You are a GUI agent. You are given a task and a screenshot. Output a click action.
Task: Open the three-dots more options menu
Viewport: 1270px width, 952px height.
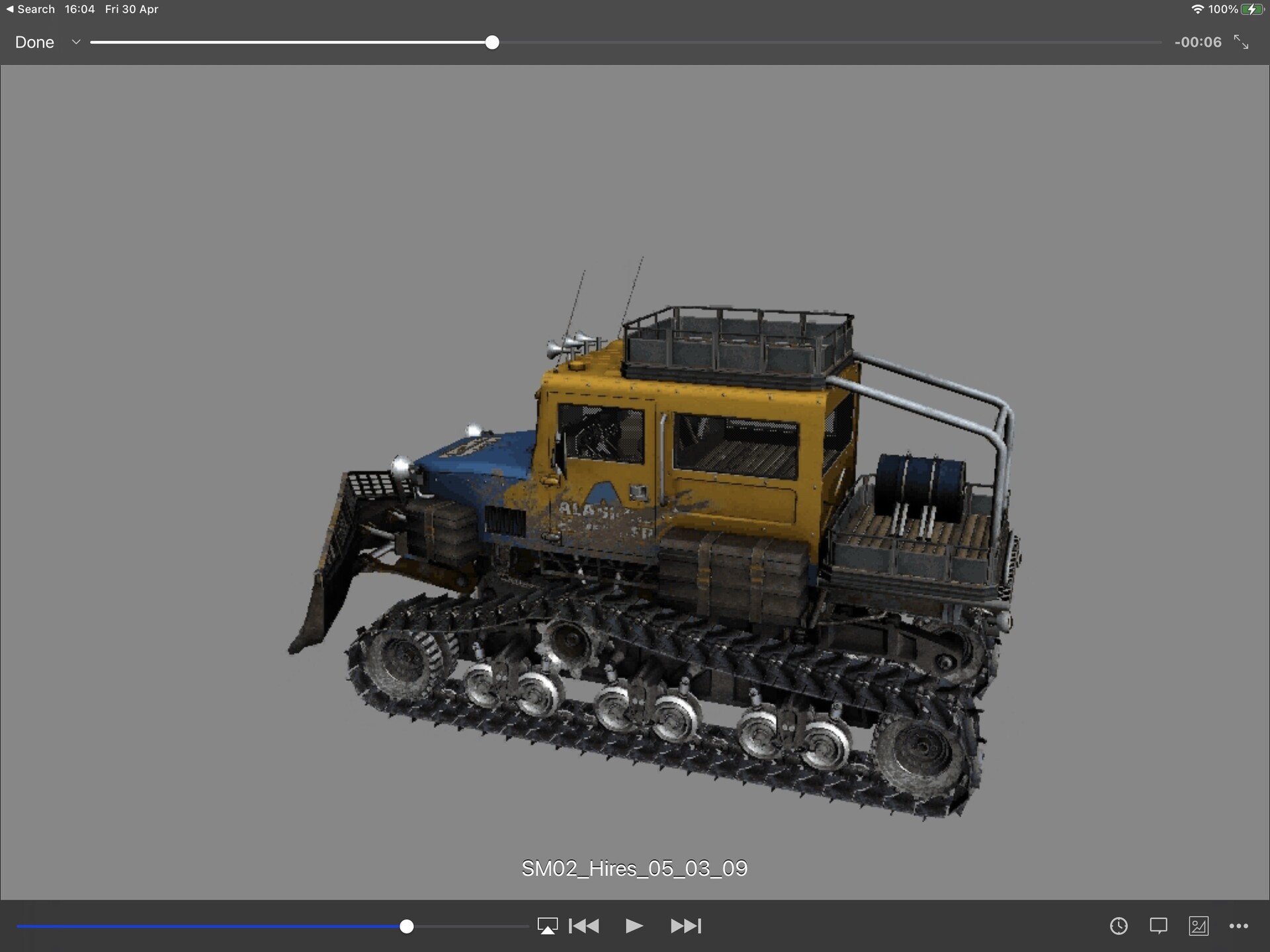tap(1240, 926)
